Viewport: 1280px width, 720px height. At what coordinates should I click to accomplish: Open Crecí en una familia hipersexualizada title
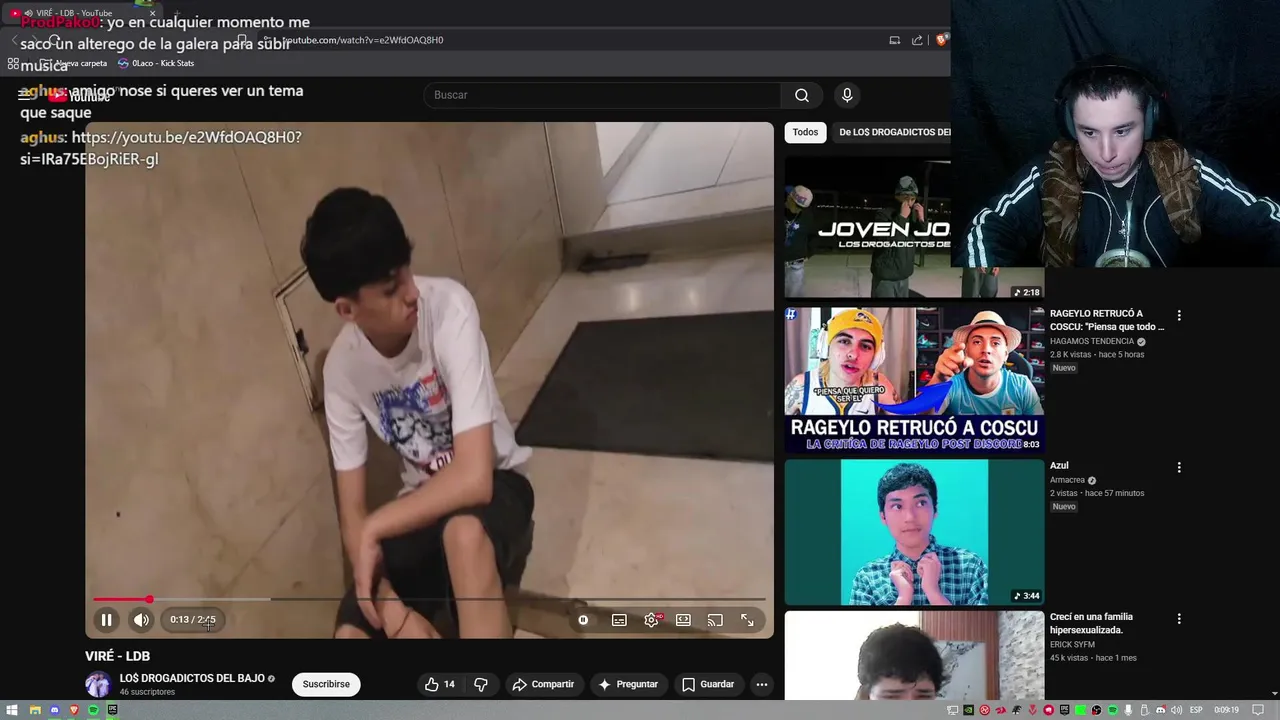coord(1091,623)
